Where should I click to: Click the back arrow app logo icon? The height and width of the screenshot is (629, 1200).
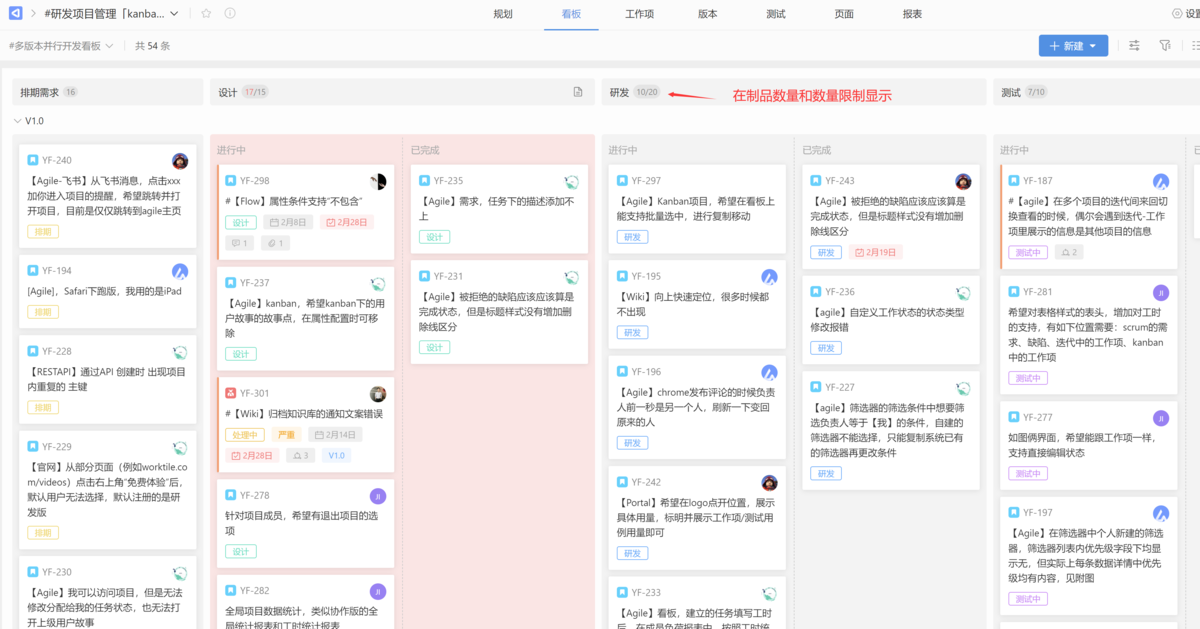(x=15, y=14)
